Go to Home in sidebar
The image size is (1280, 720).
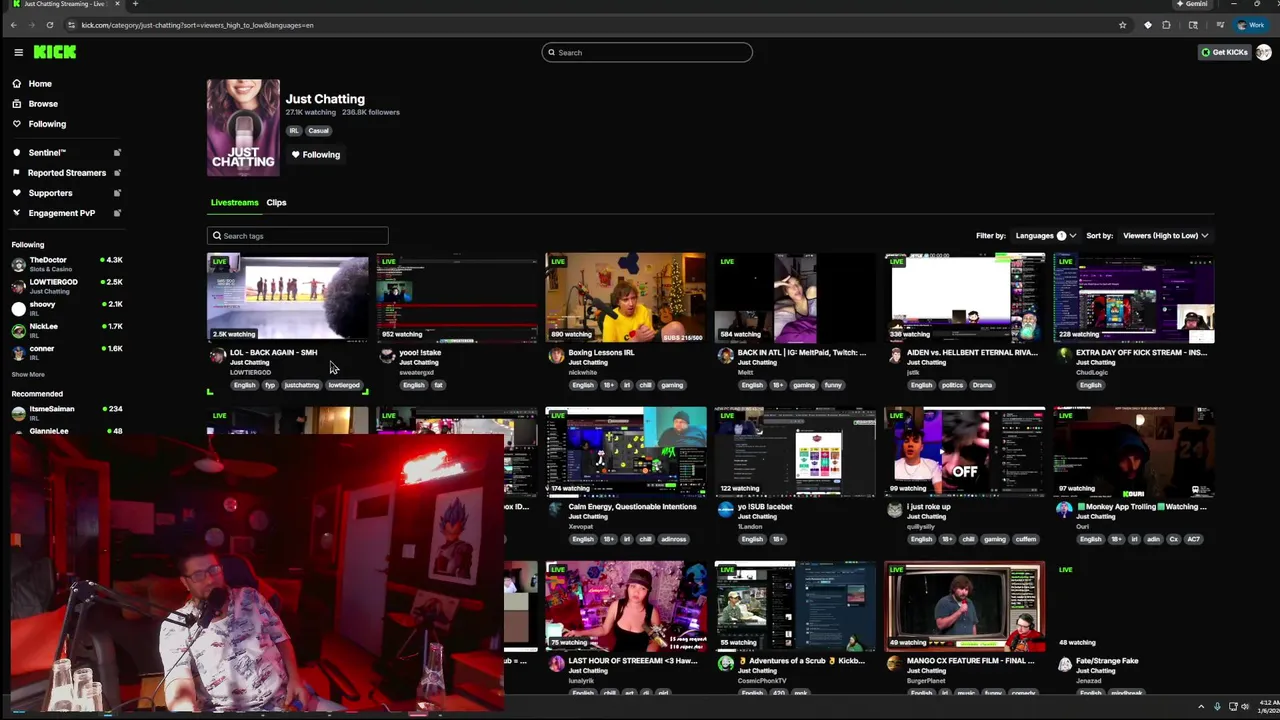[x=40, y=84]
